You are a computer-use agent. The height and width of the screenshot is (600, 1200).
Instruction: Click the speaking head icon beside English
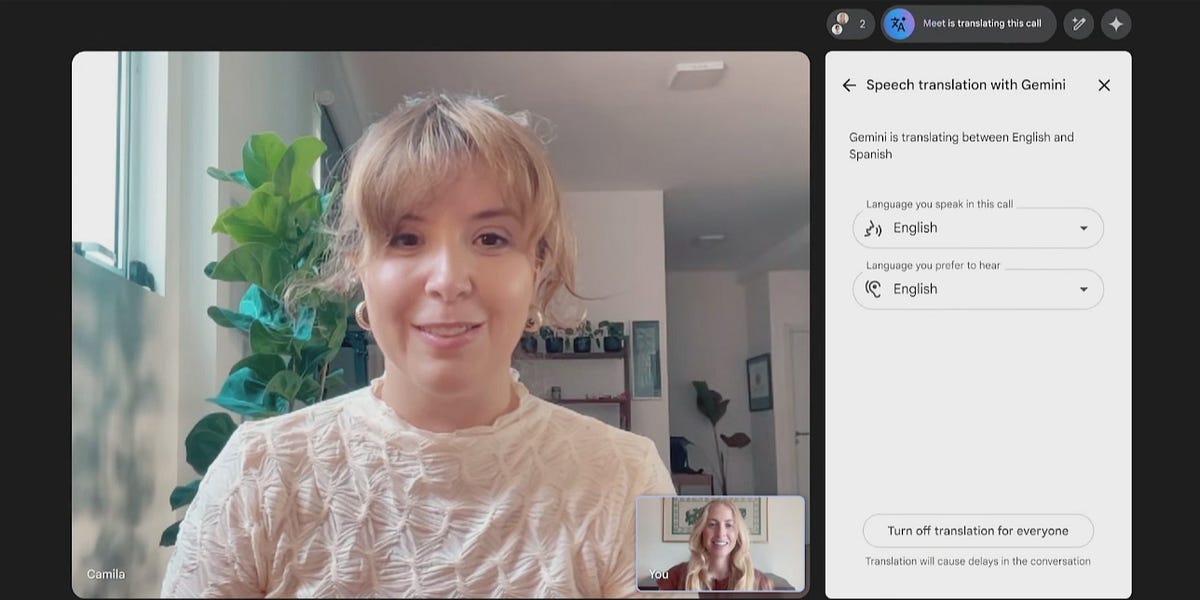coord(873,228)
